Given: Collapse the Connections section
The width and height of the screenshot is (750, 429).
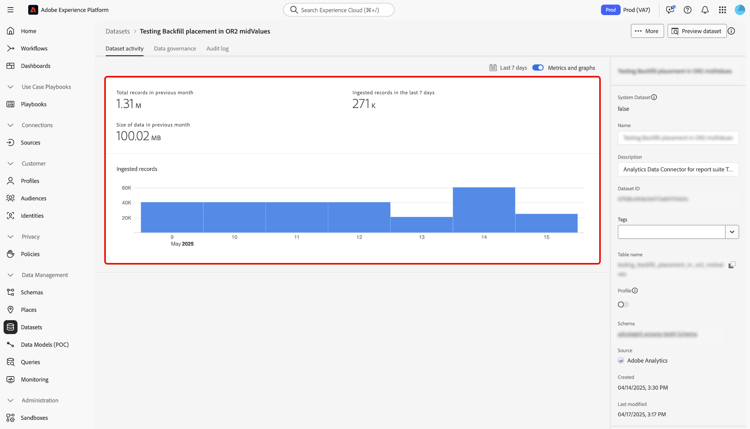Looking at the screenshot, I should coord(11,125).
